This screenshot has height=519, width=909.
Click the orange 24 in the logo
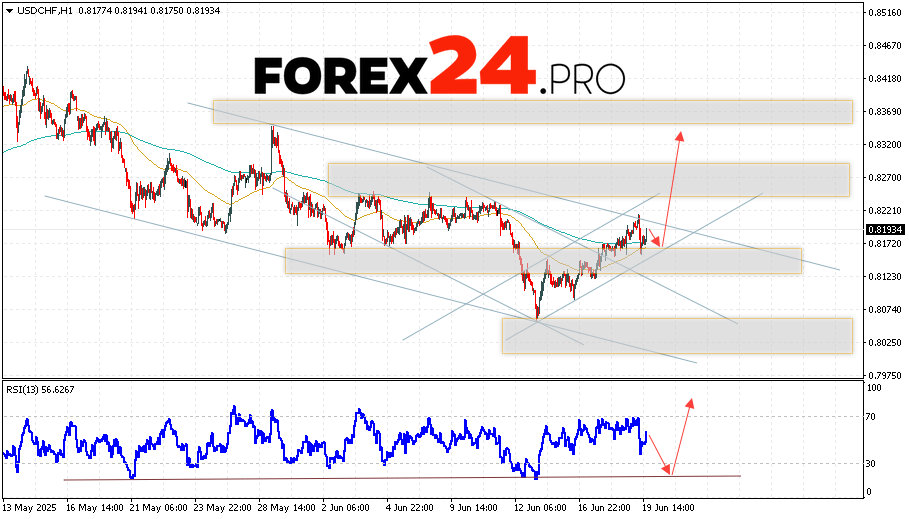[x=484, y=66]
